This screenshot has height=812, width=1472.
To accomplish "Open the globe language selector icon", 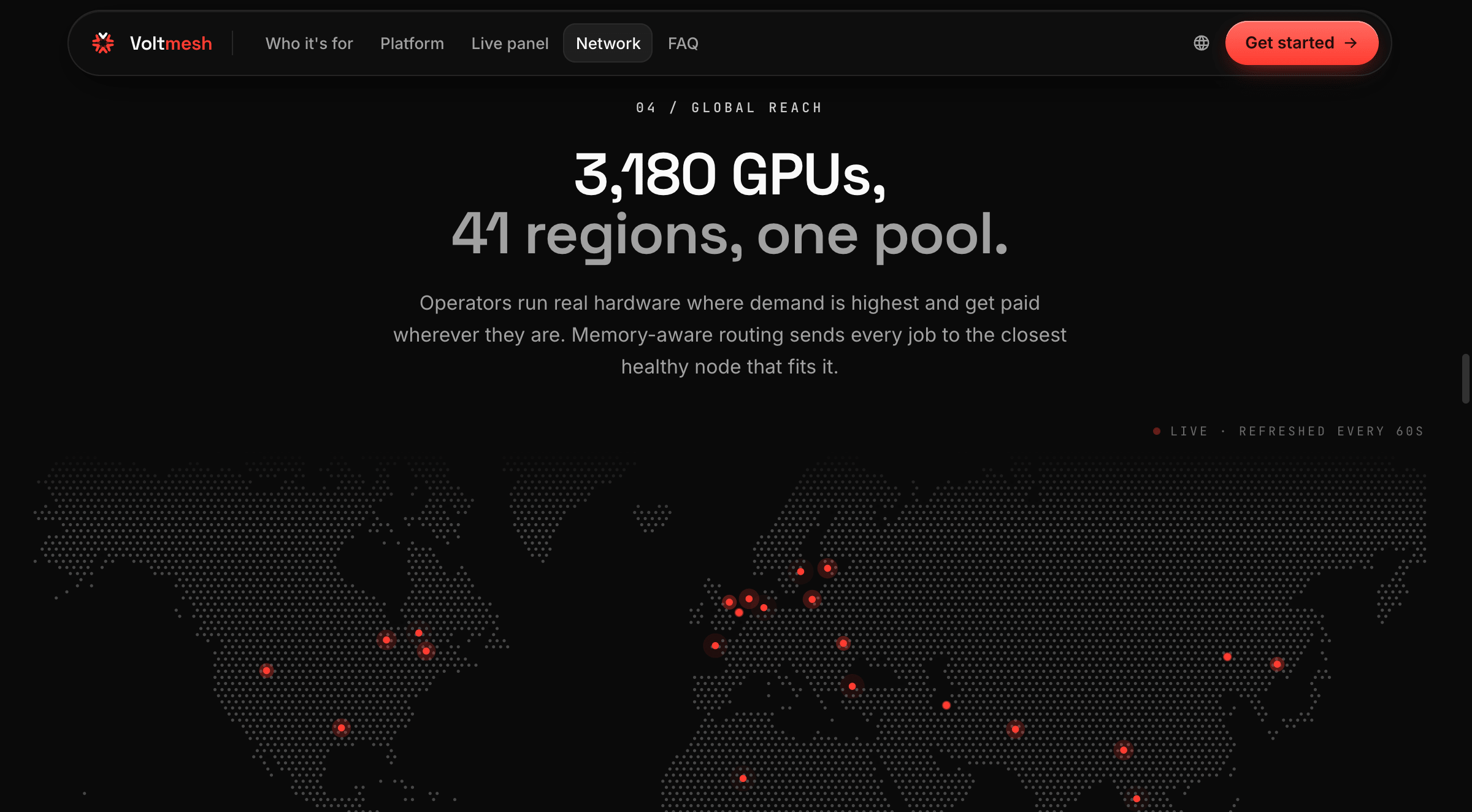I will pos(1201,43).
